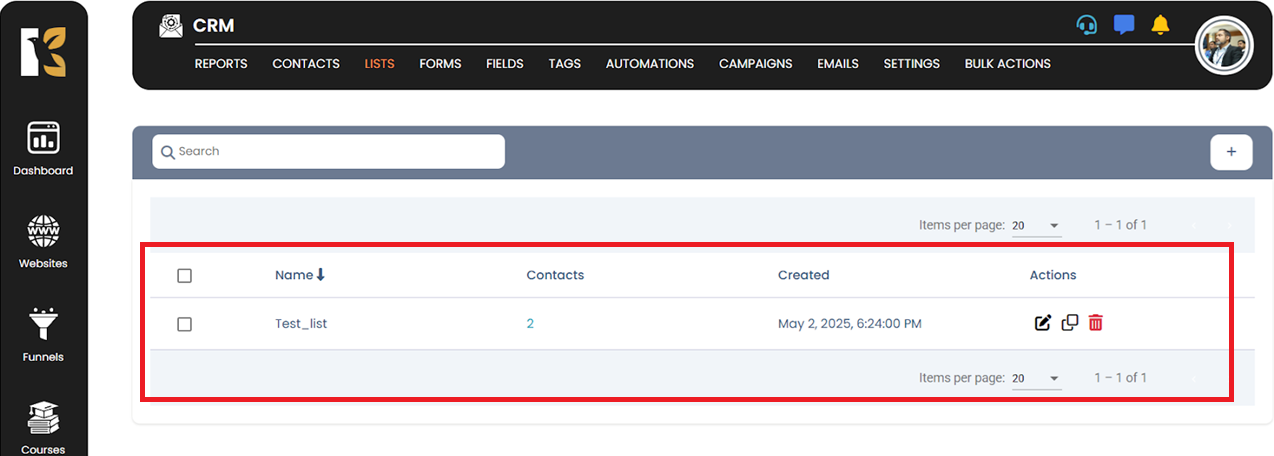This screenshot has height=456, width=1274.
Task: Open Websites from the sidebar
Action: point(43,242)
